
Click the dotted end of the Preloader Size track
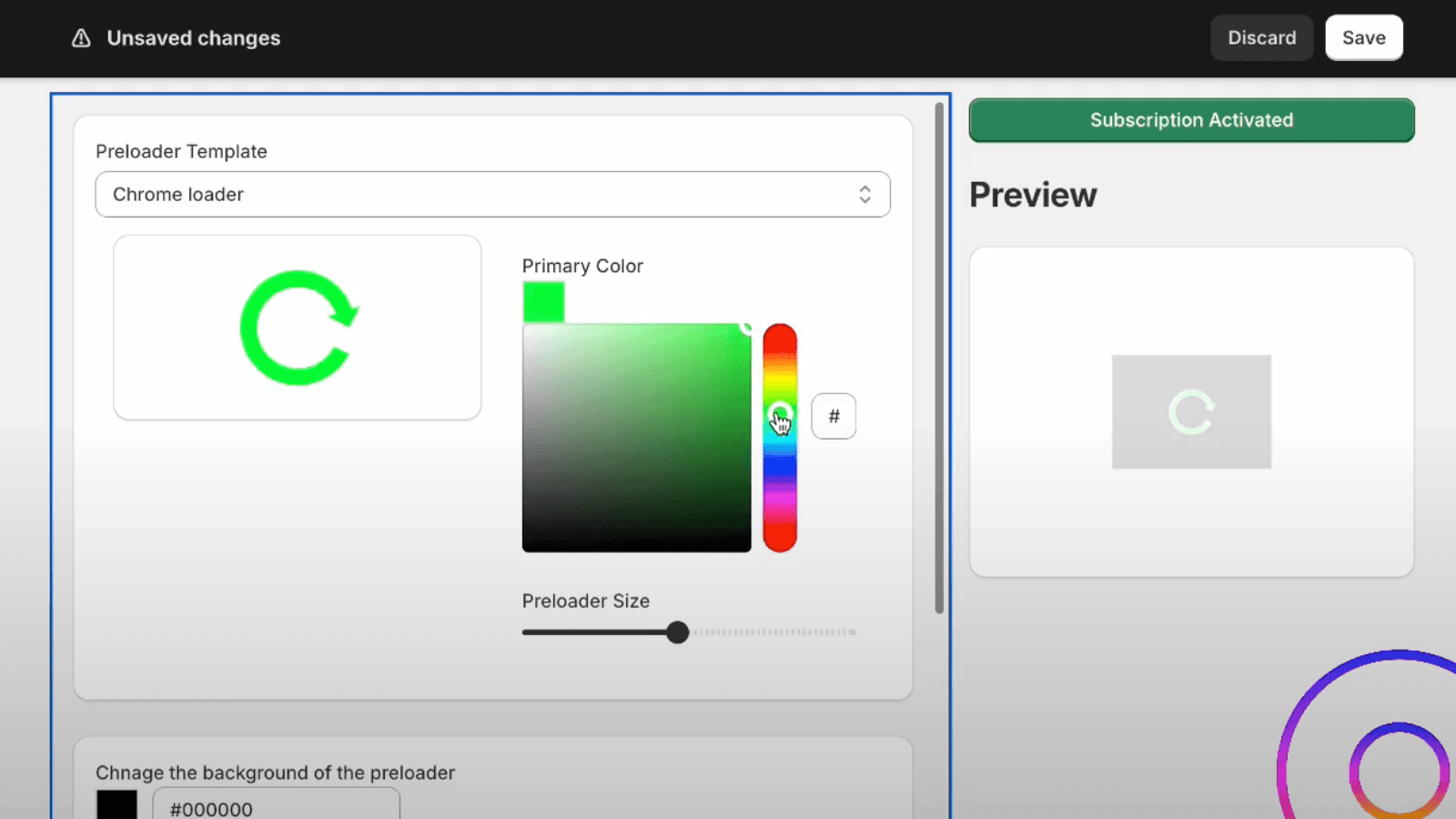coord(846,632)
